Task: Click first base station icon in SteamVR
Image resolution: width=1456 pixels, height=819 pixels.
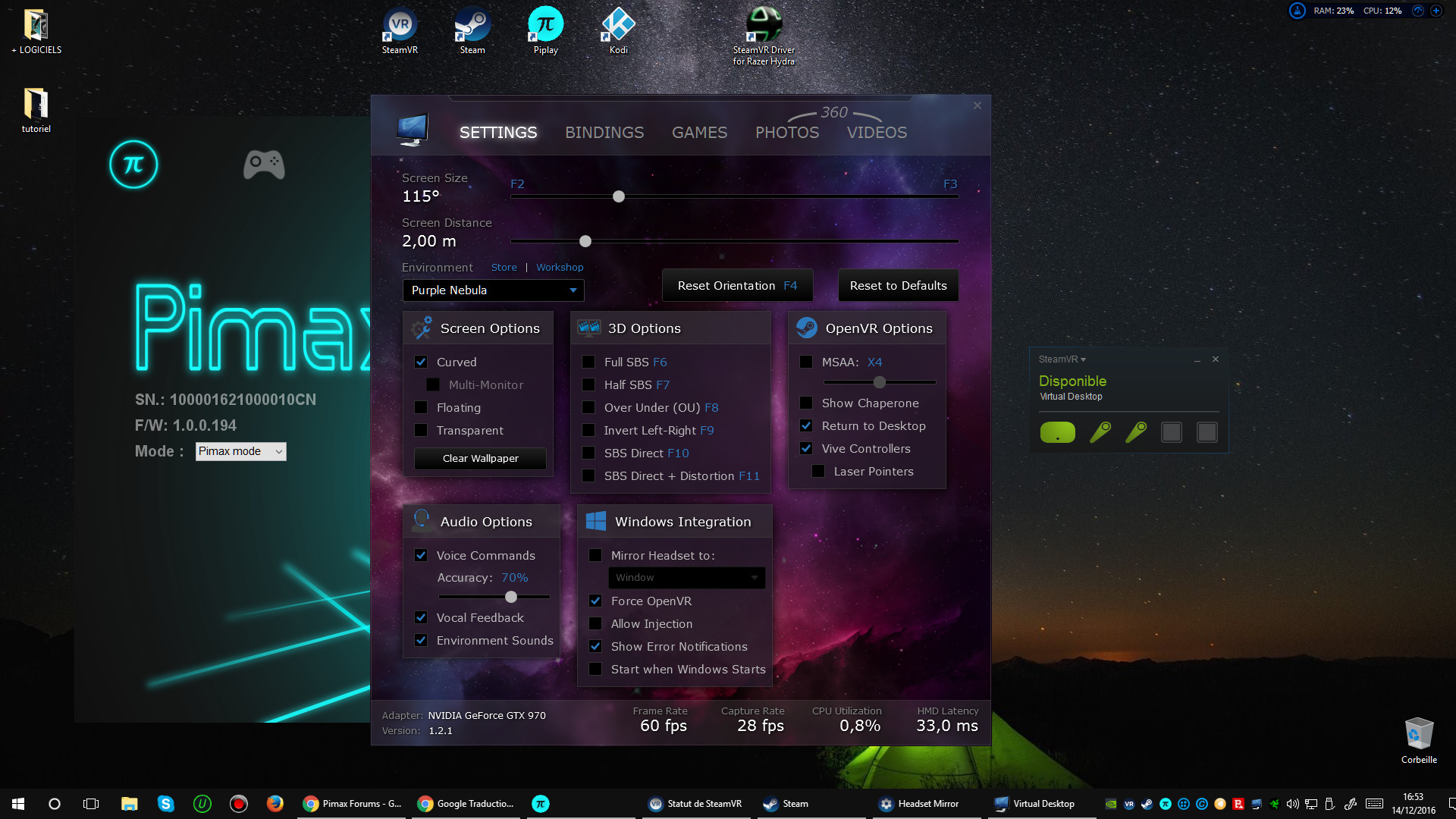Action: (1172, 432)
